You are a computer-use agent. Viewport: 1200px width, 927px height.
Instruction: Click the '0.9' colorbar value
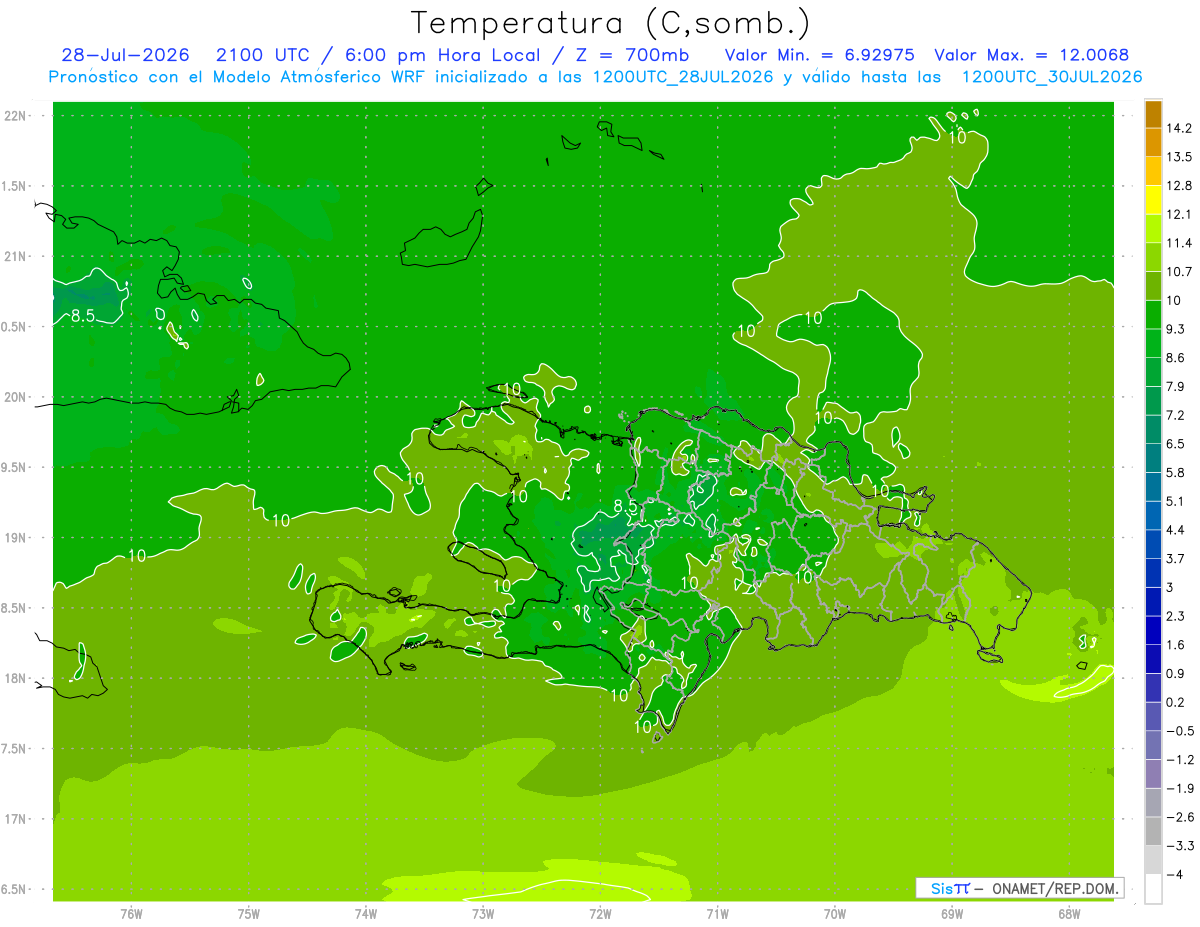[1176, 674]
